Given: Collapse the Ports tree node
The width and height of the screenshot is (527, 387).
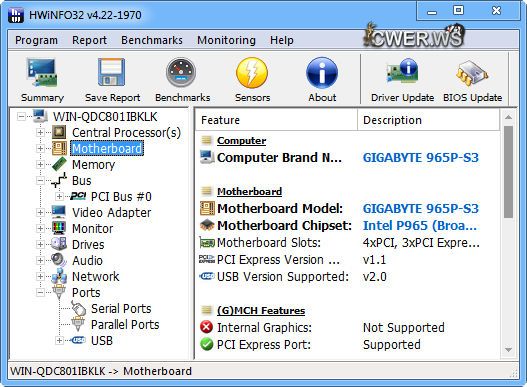Looking at the screenshot, I should [x=40, y=292].
